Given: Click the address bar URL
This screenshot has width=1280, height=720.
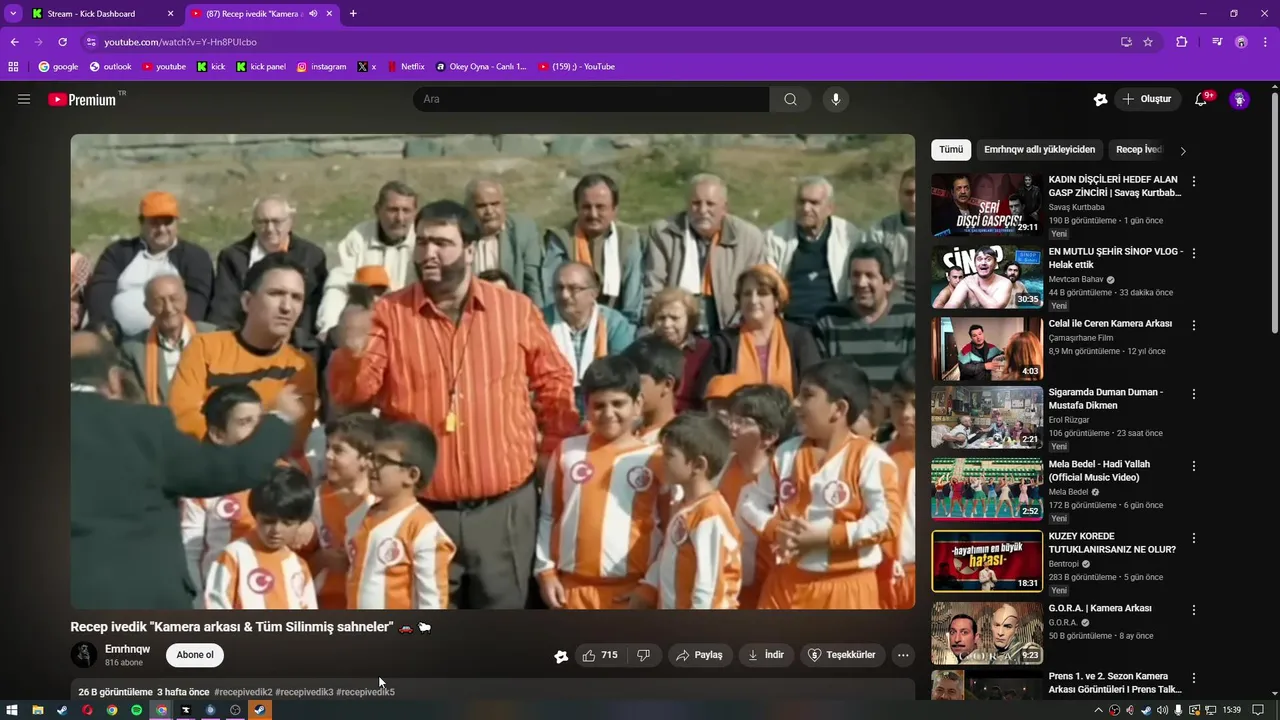Looking at the screenshot, I should point(180,42).
